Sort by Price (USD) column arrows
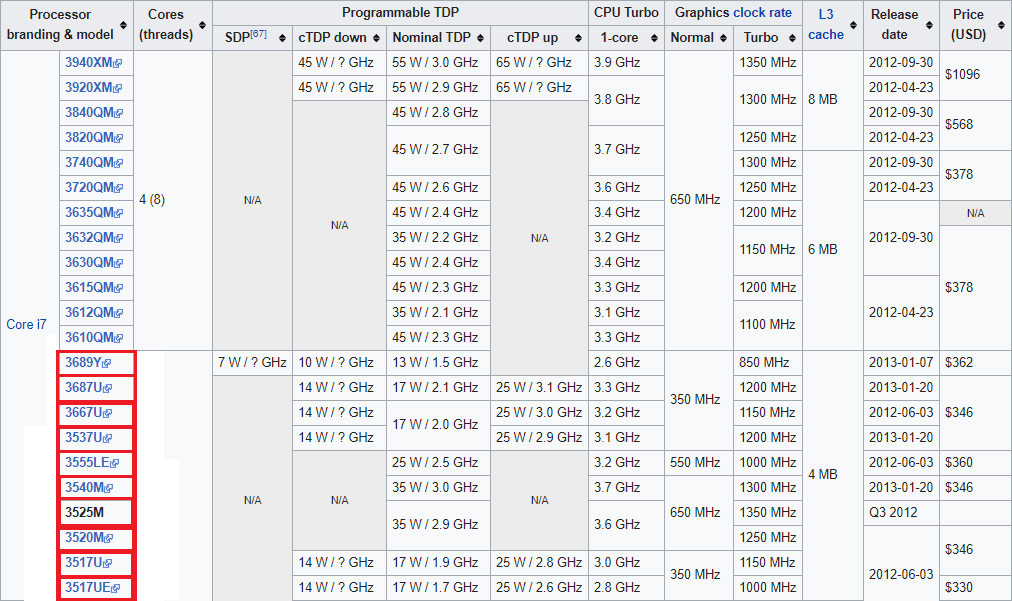This screenshot has width=1012, height=601. click(1001, 25)
